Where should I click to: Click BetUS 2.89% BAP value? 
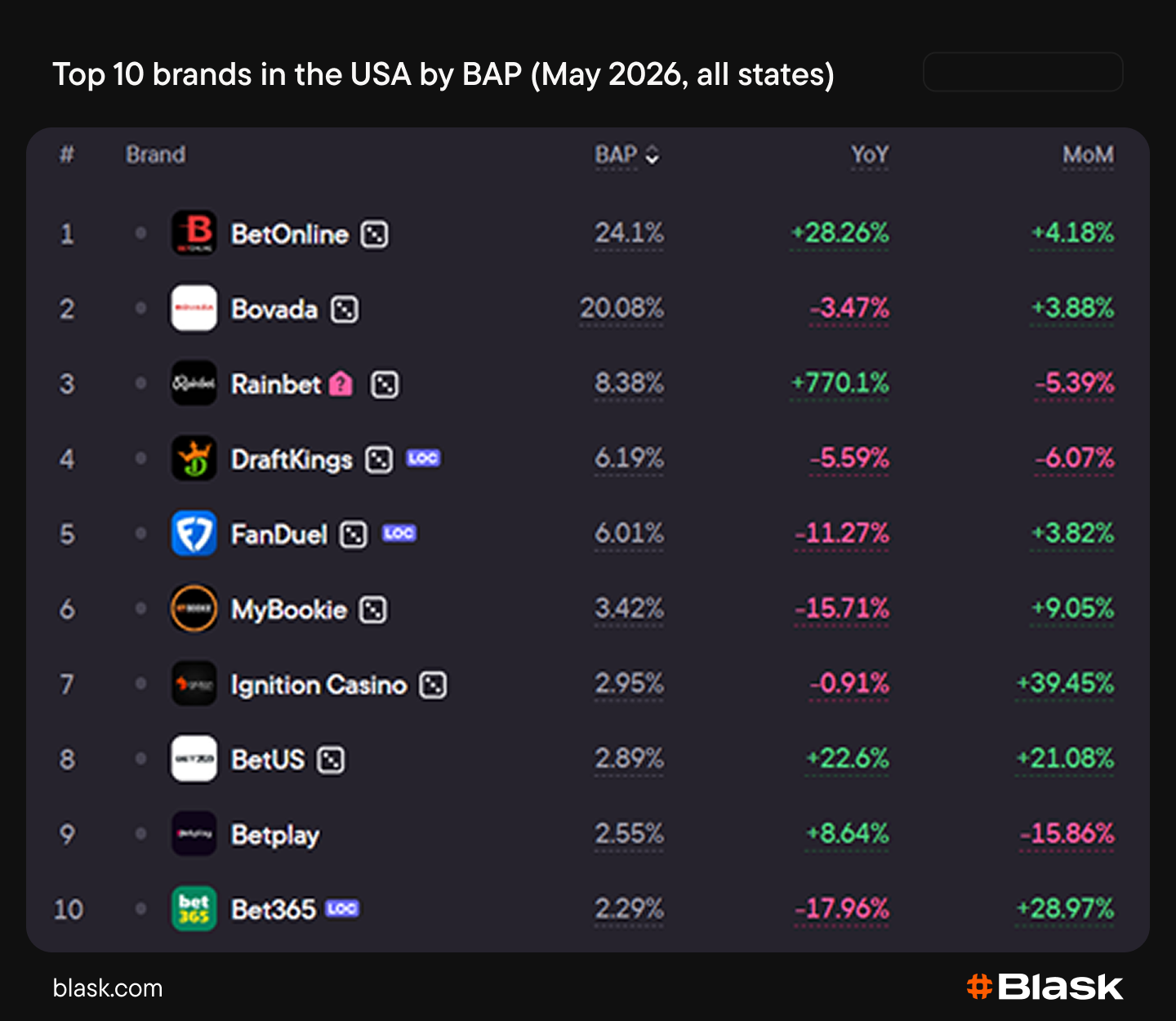[629, 759]
